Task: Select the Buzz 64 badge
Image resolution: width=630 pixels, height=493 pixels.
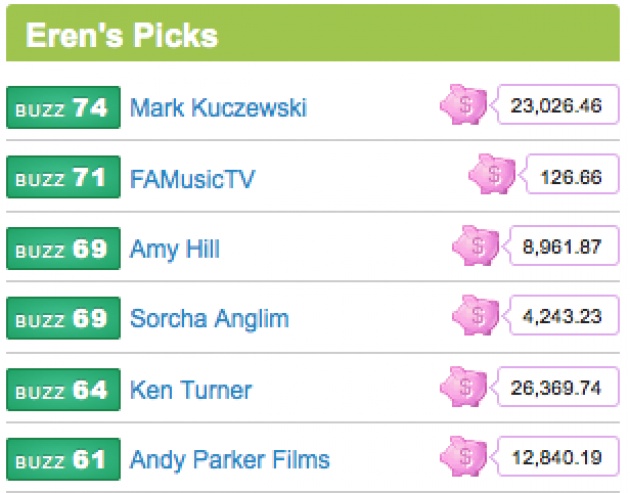Action: click(63, 389)
